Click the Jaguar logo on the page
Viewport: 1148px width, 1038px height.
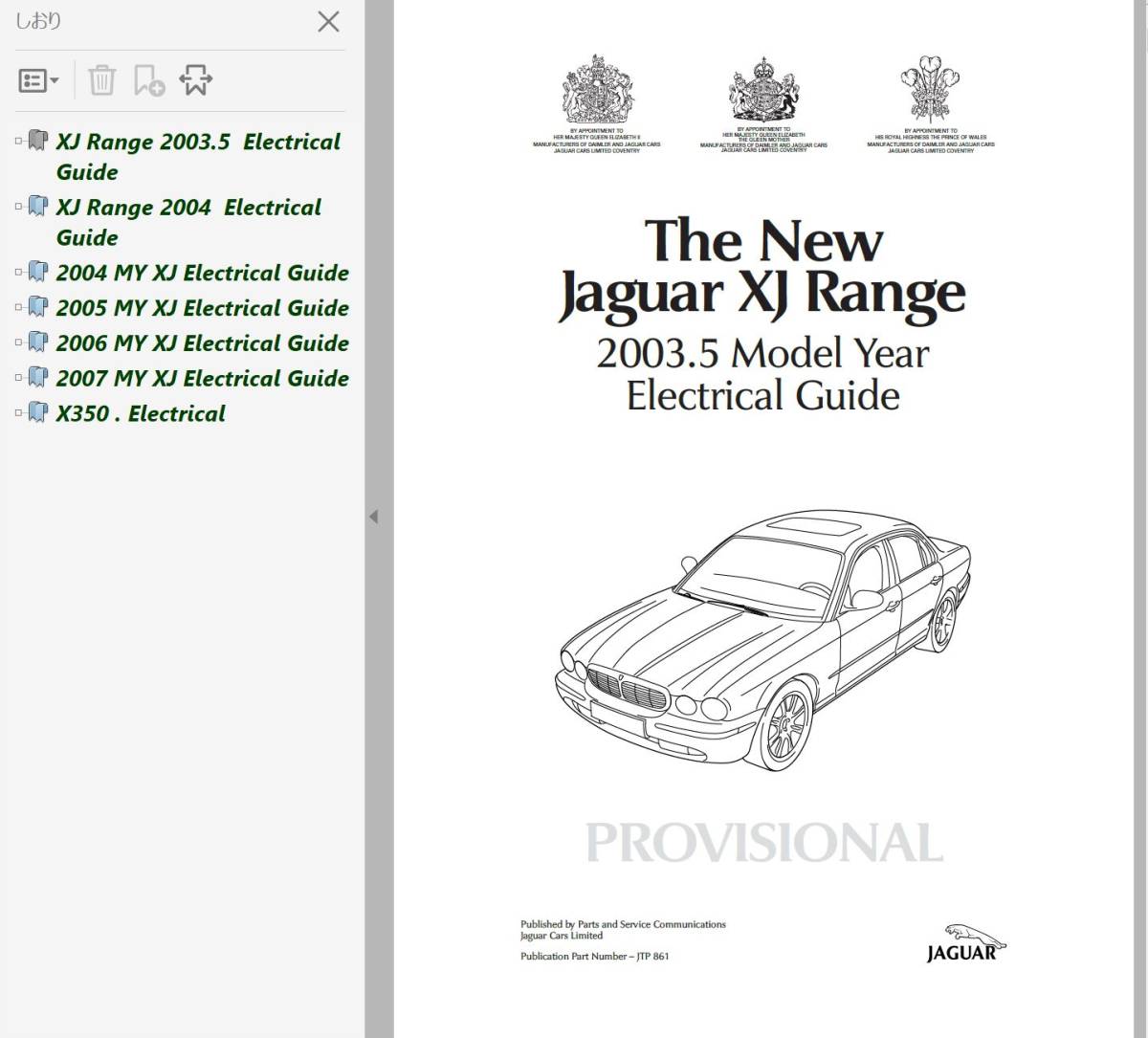tap(966, 942)
